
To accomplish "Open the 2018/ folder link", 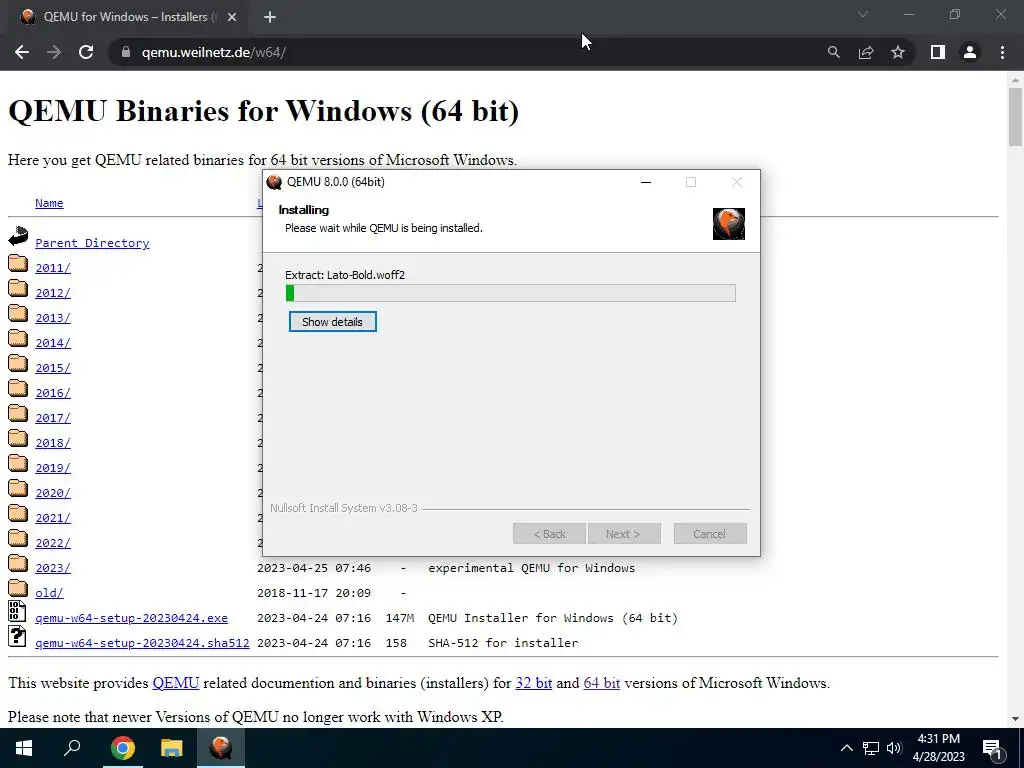I will [x=53, y=443].
